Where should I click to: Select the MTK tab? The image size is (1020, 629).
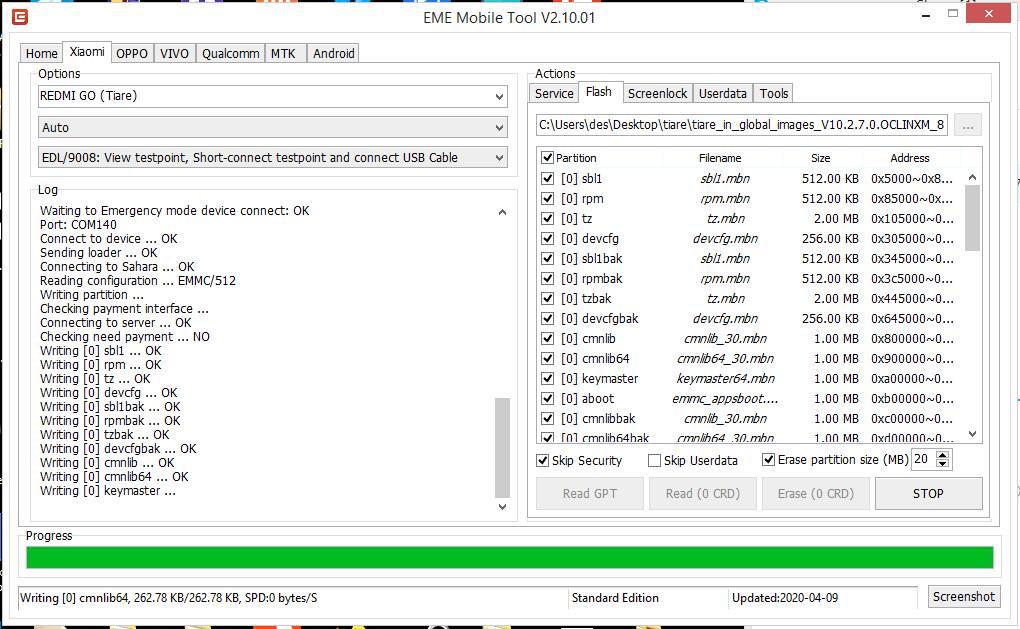click(283, 53)
